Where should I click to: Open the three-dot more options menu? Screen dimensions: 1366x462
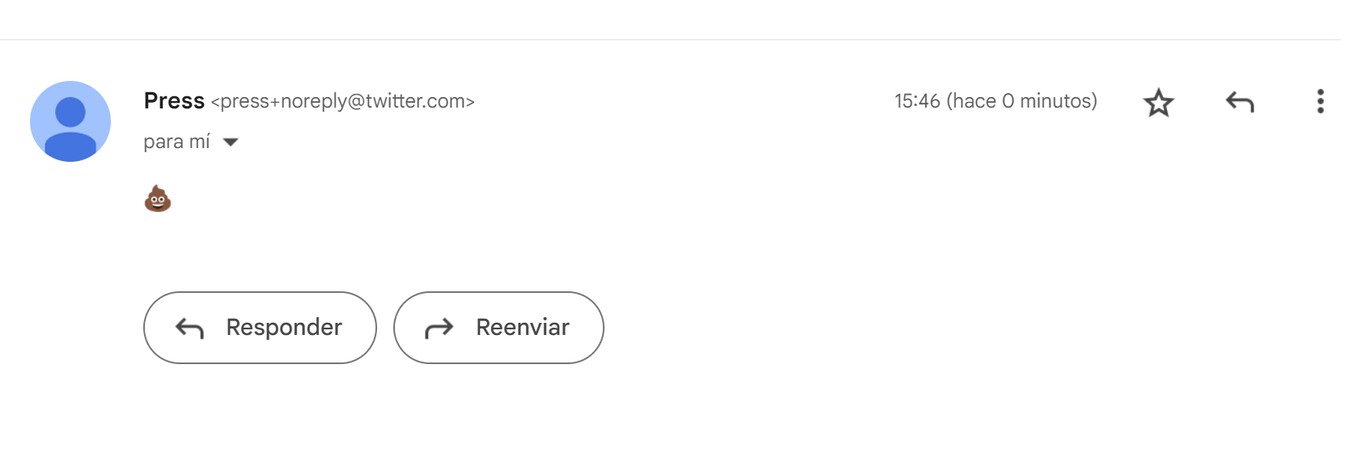point(1320,101)
